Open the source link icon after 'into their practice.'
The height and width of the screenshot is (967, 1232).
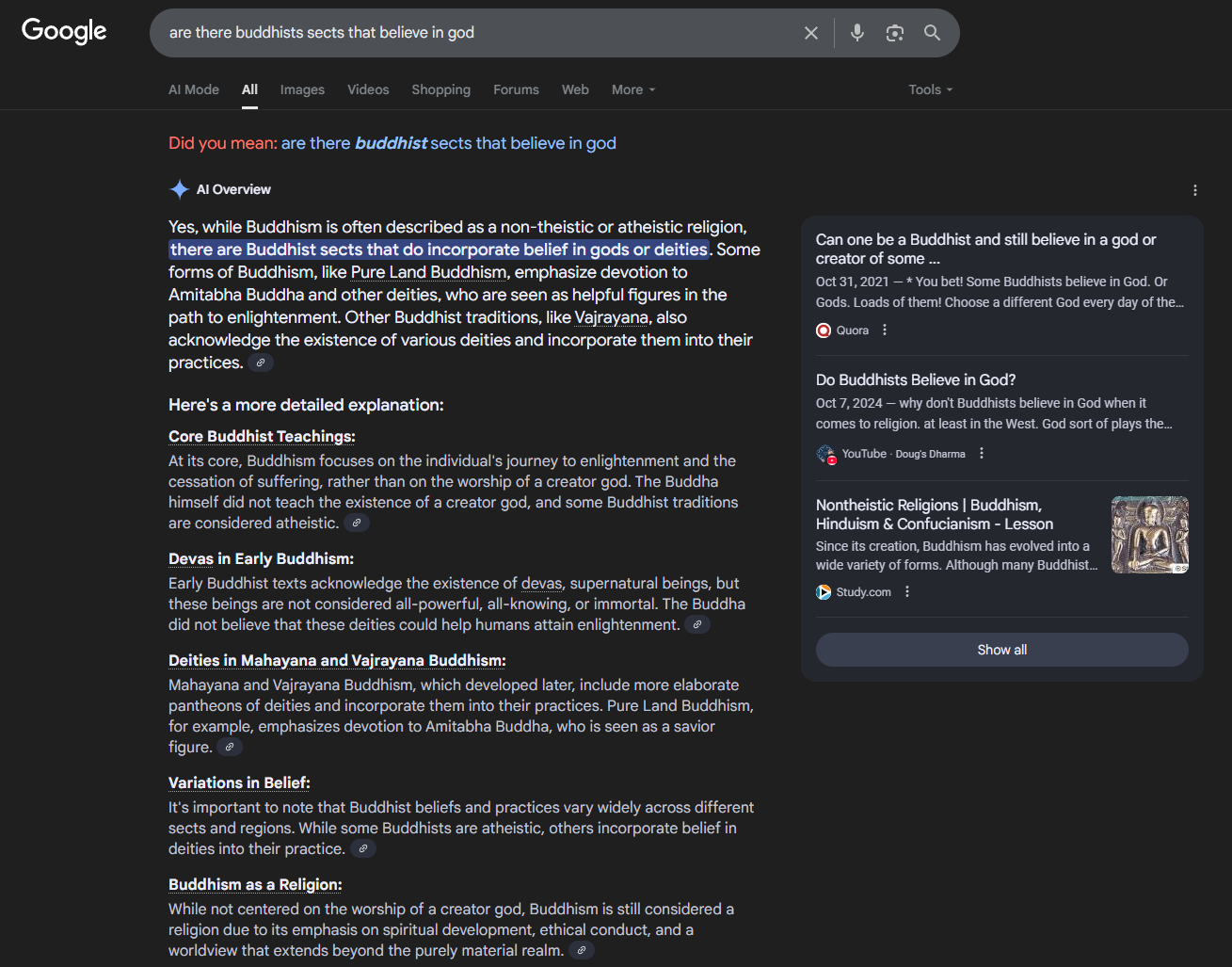coord(363,848)
